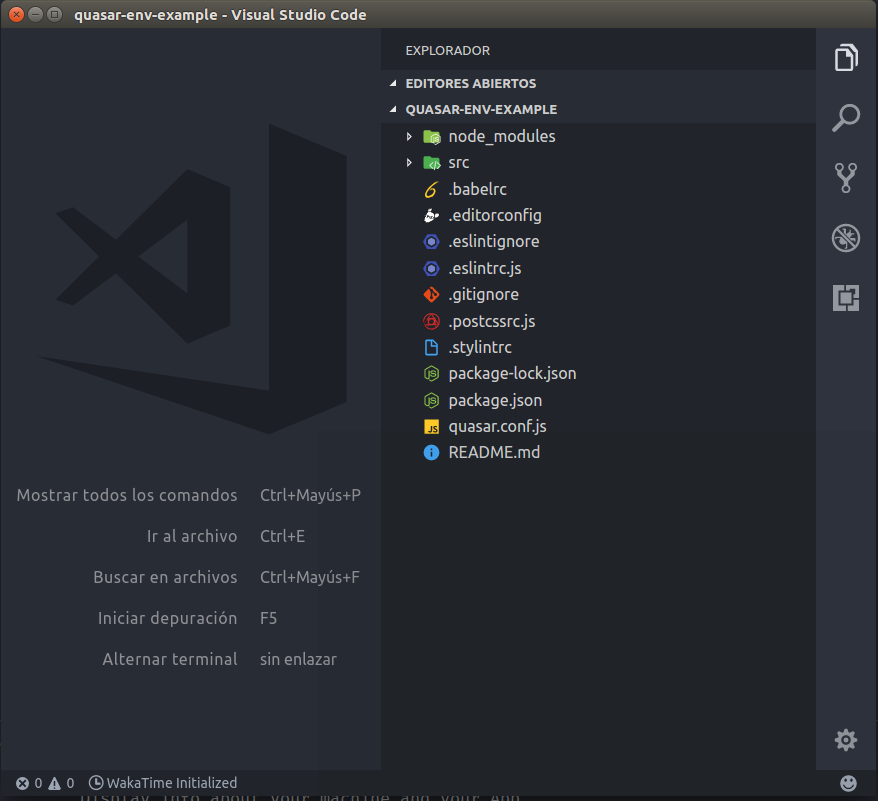Image resolution: width=878 pixels, height=801 pixels.
Task: Click the EXPLORADOR panel title
Action: (x=447, y=51)
